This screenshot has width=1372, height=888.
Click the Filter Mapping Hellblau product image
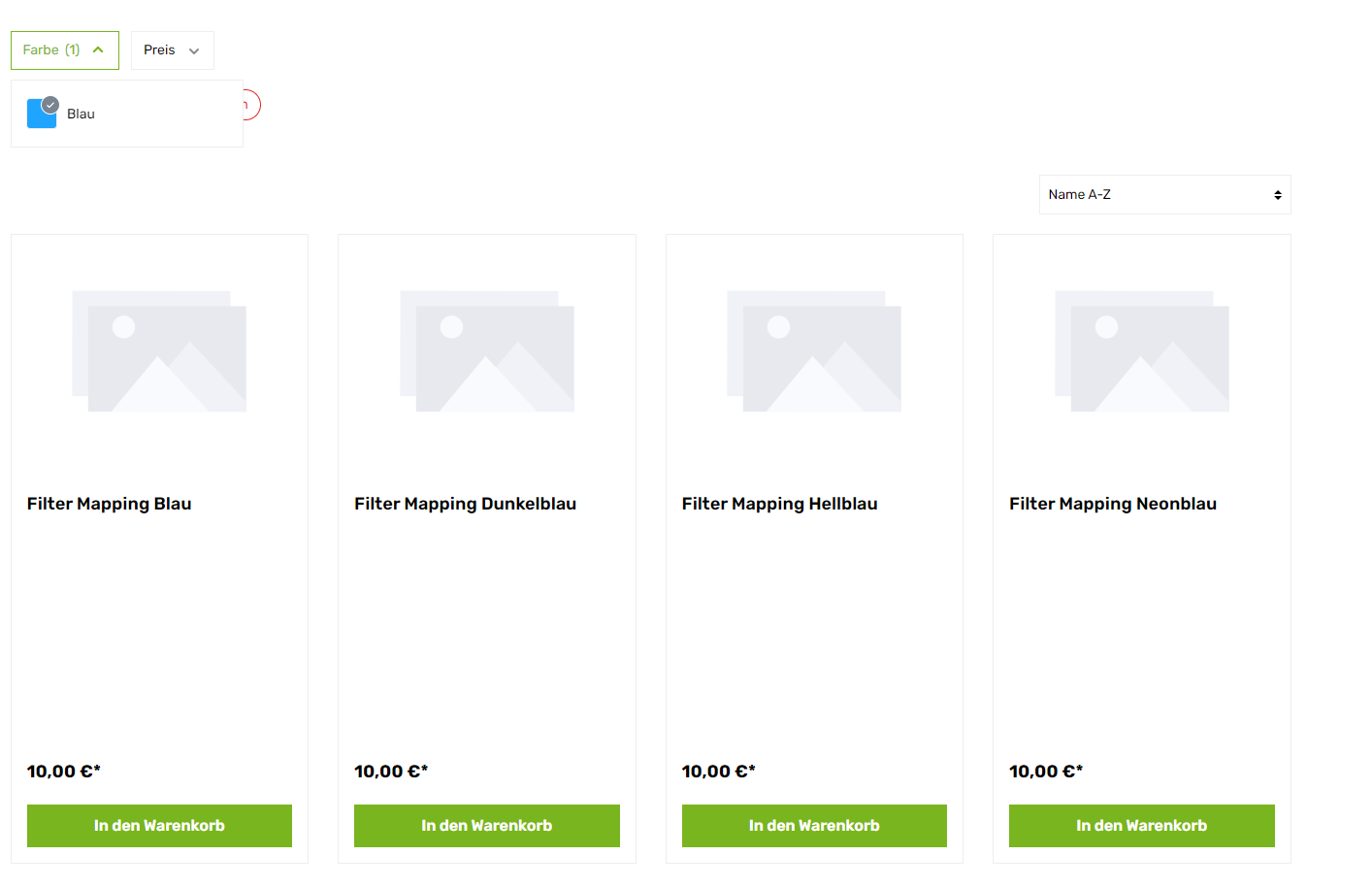(814, 350)
